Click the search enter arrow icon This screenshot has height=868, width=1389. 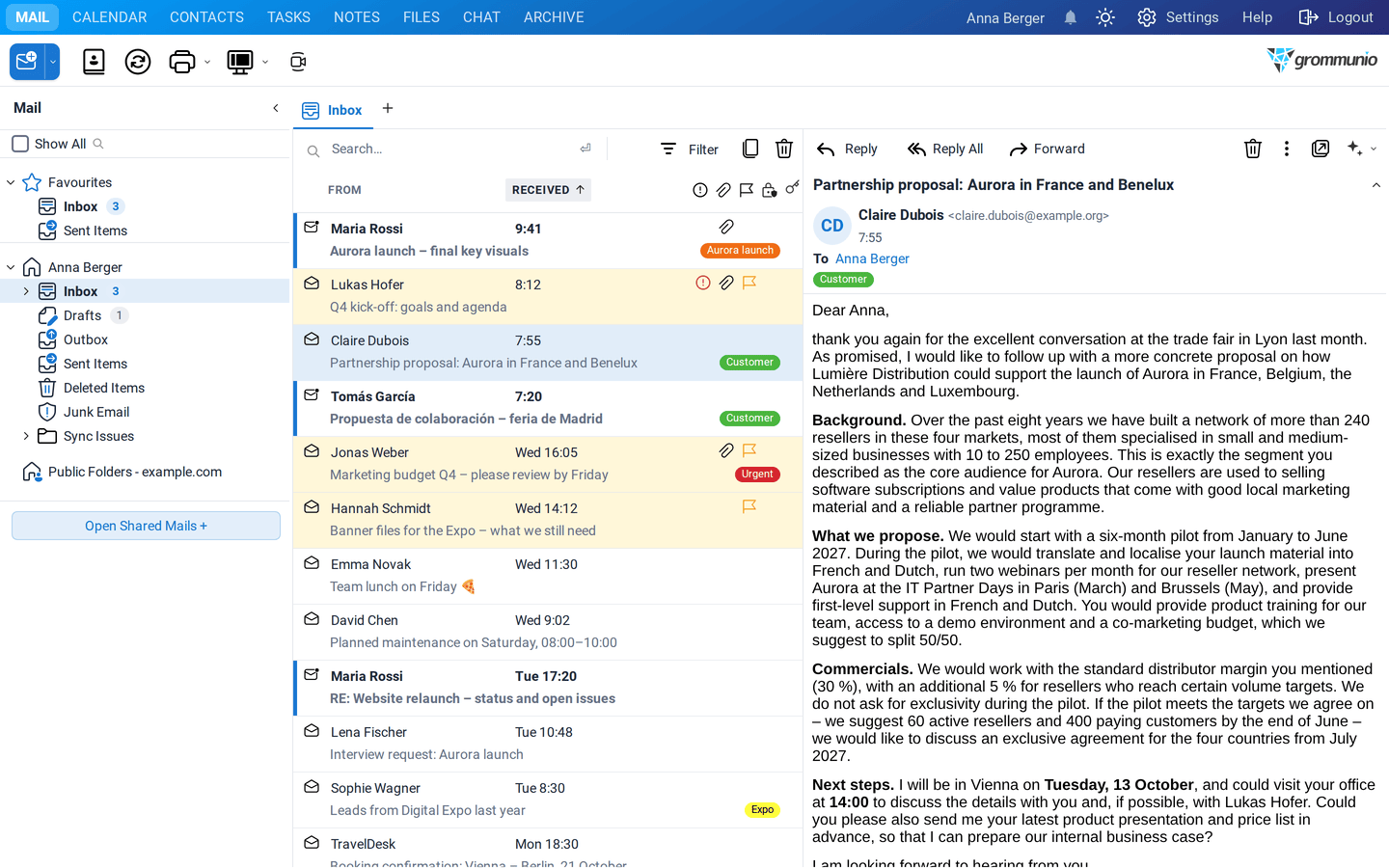[x=586, y=149]
